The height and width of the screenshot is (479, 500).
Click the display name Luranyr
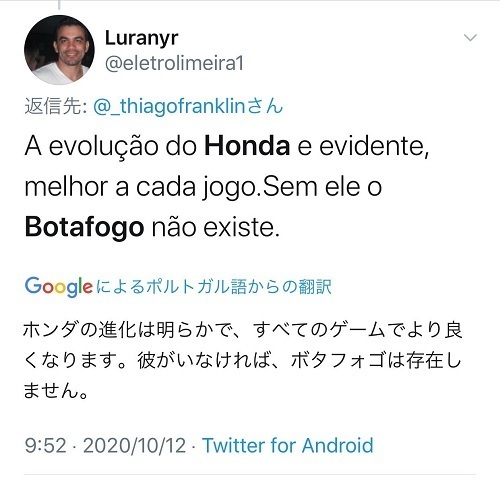(142, 38)
